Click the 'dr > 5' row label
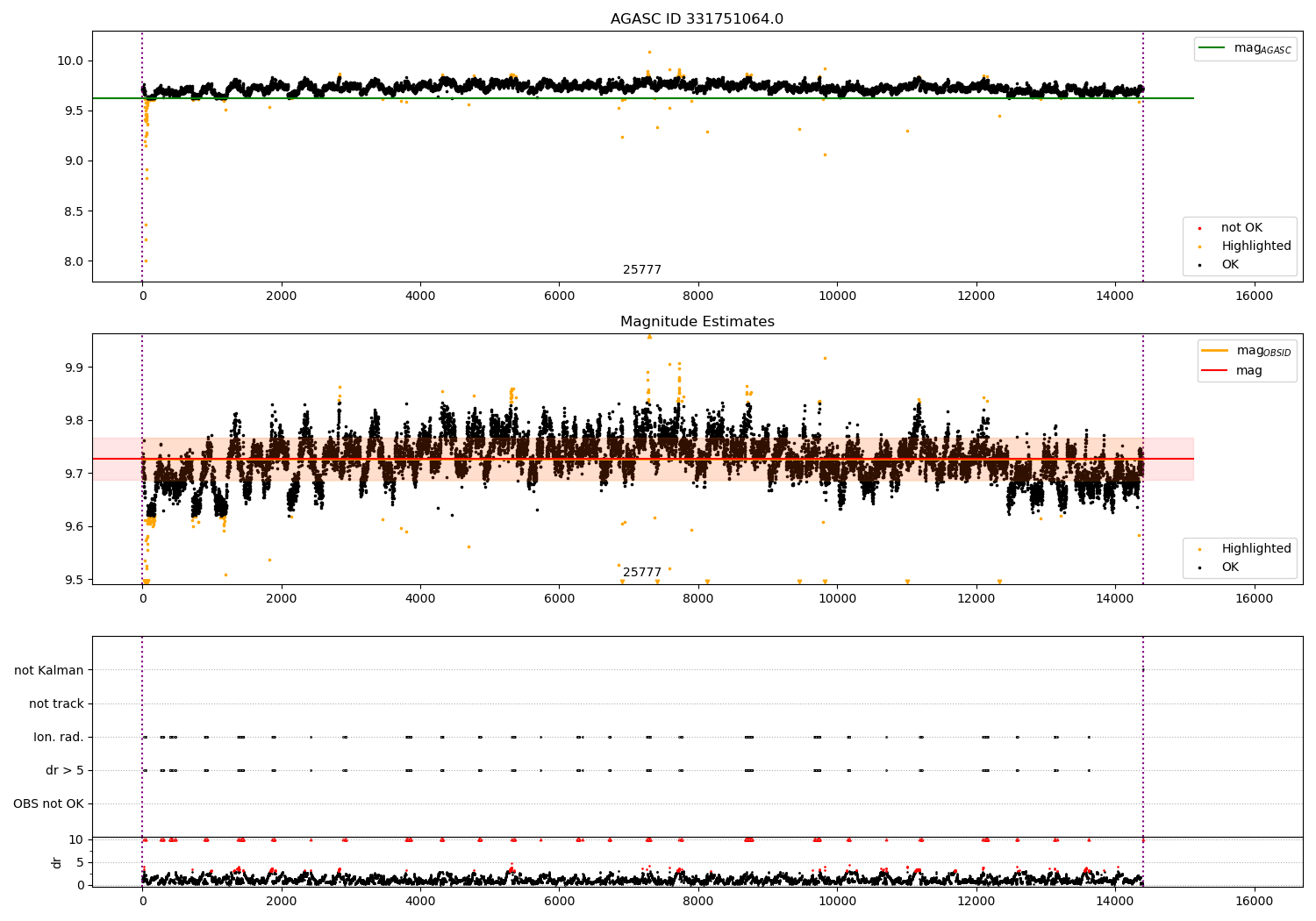The image size is (1316, 921). pos(65,770)
